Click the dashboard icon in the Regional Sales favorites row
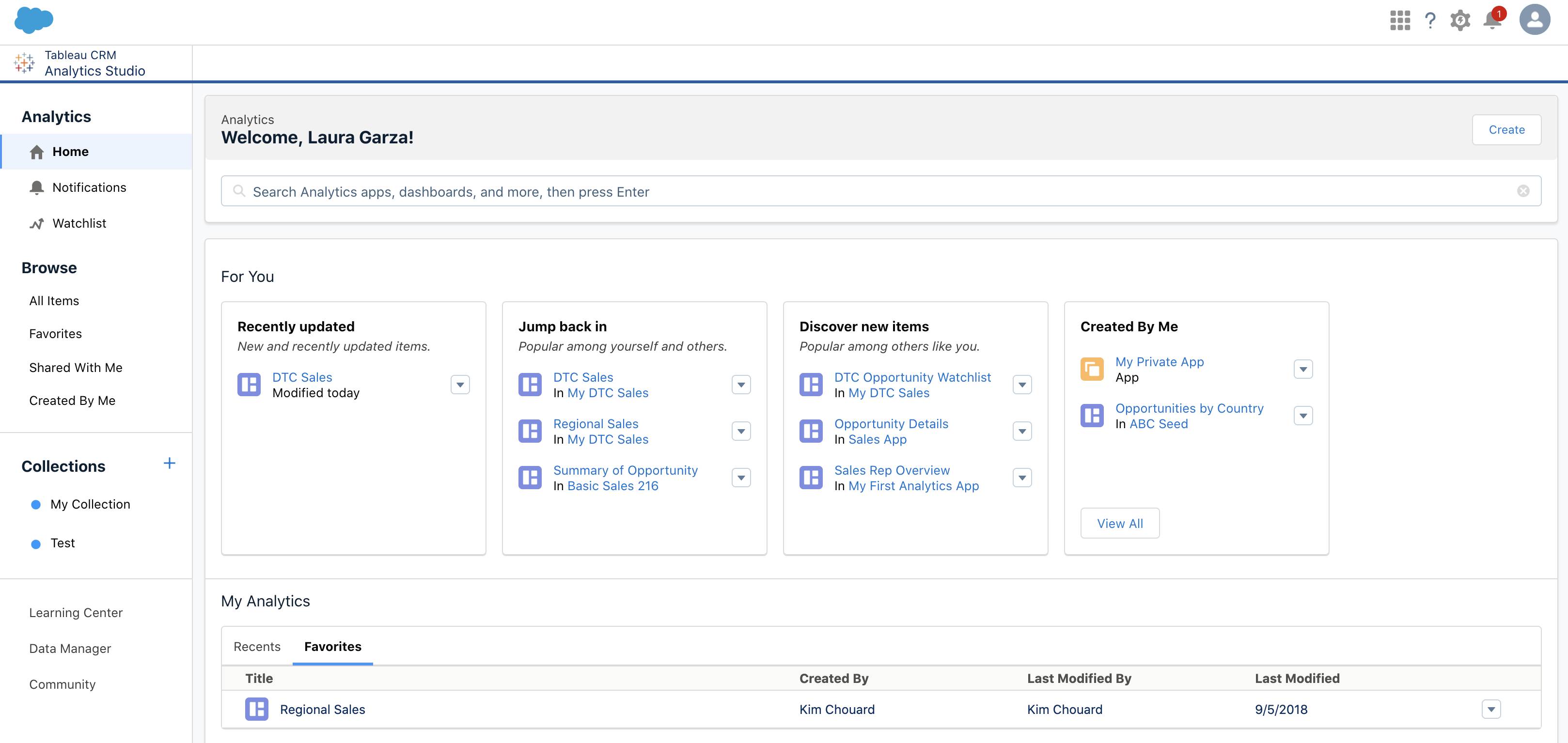Image resolution: width=1568 pixels, height=743 pixels. 257,710
